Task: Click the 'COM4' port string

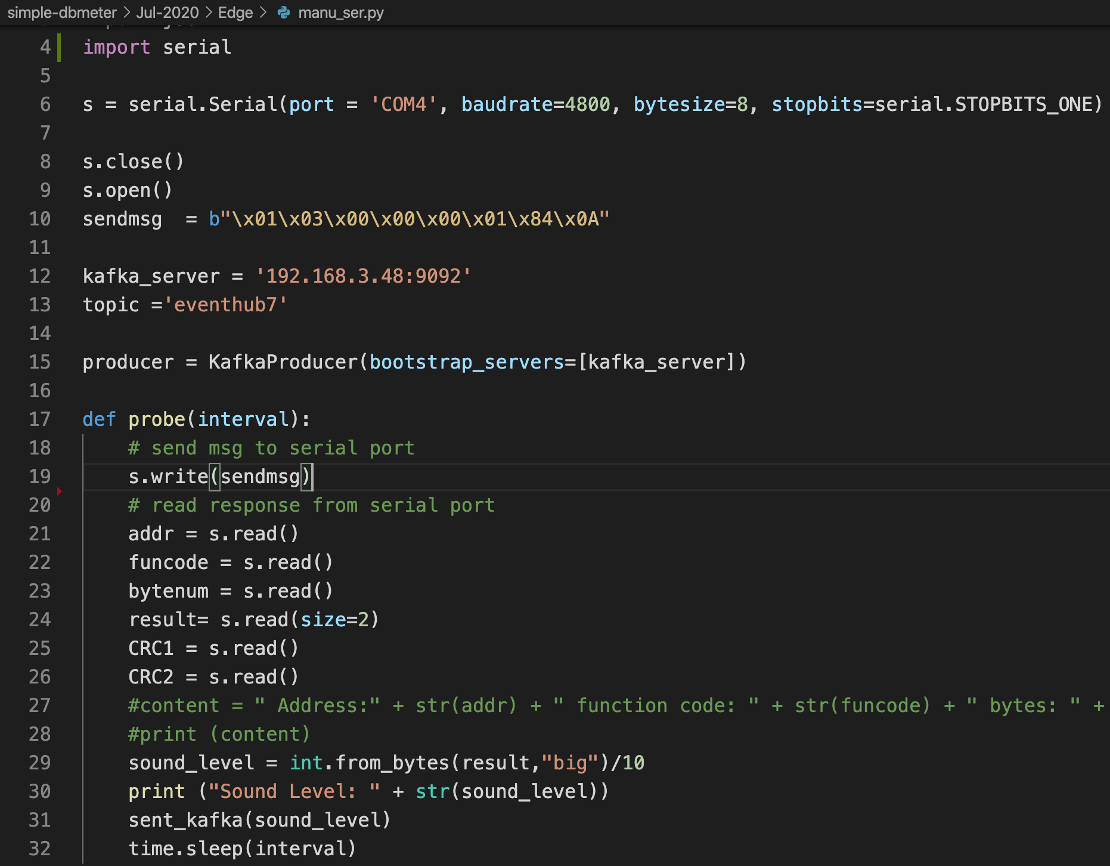Action: (x=404, y=105)
